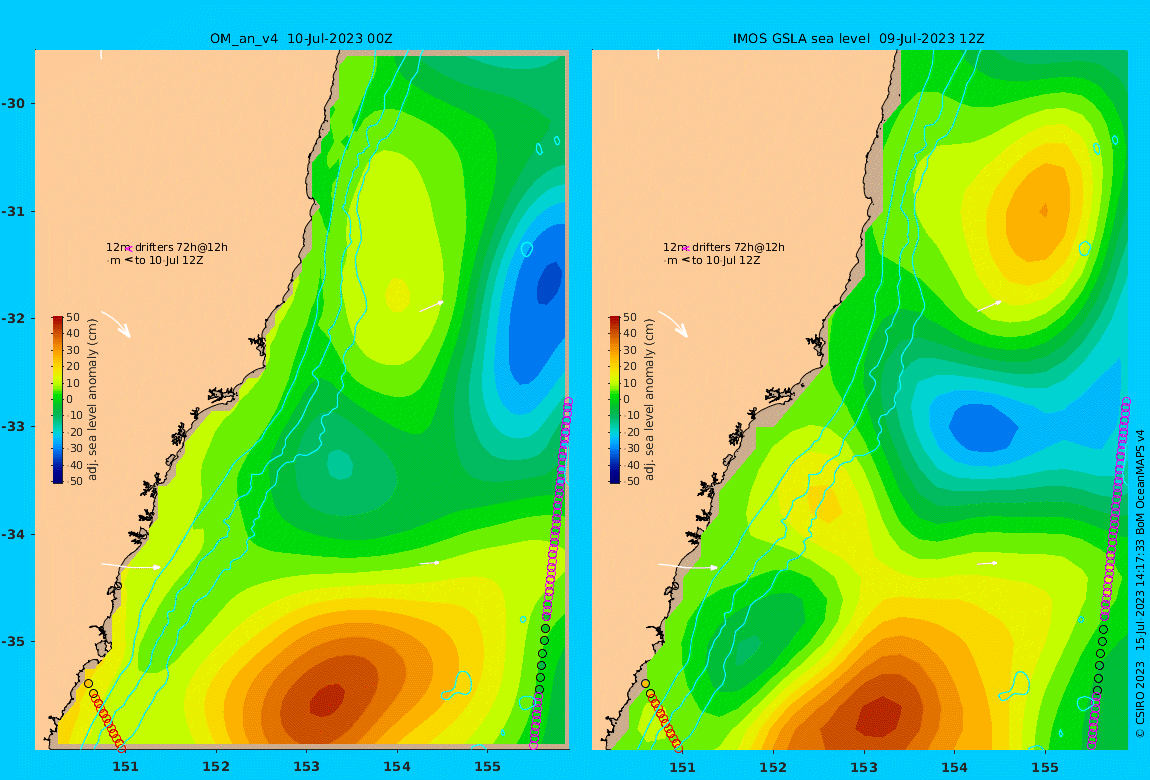This screenshot has height=780, width=1150.
Task: Click the 0 tick label on the left colorbar
Action: [70, 399]
